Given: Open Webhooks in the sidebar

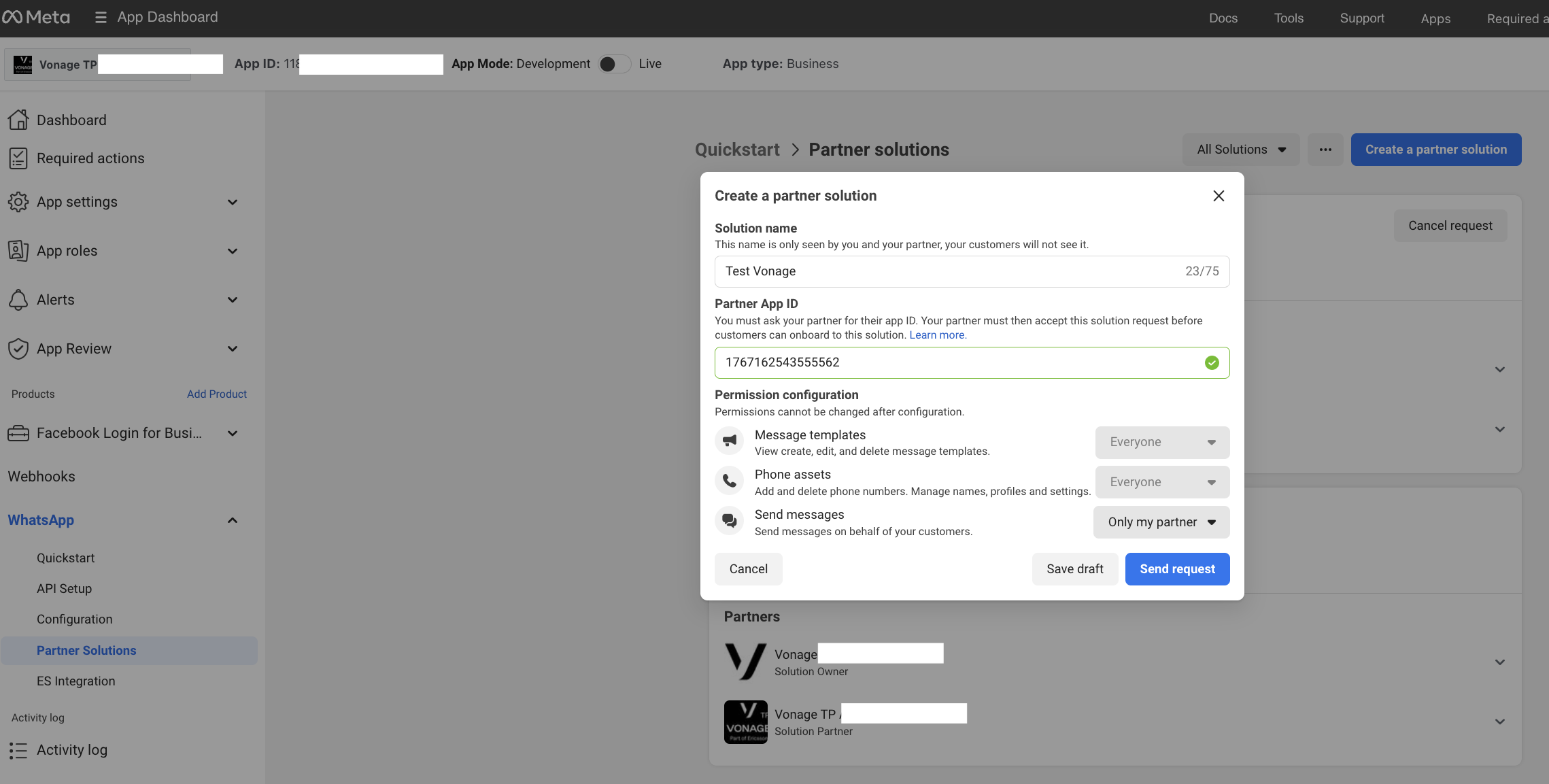Looking at the screenshot, I should coord(41,477).
